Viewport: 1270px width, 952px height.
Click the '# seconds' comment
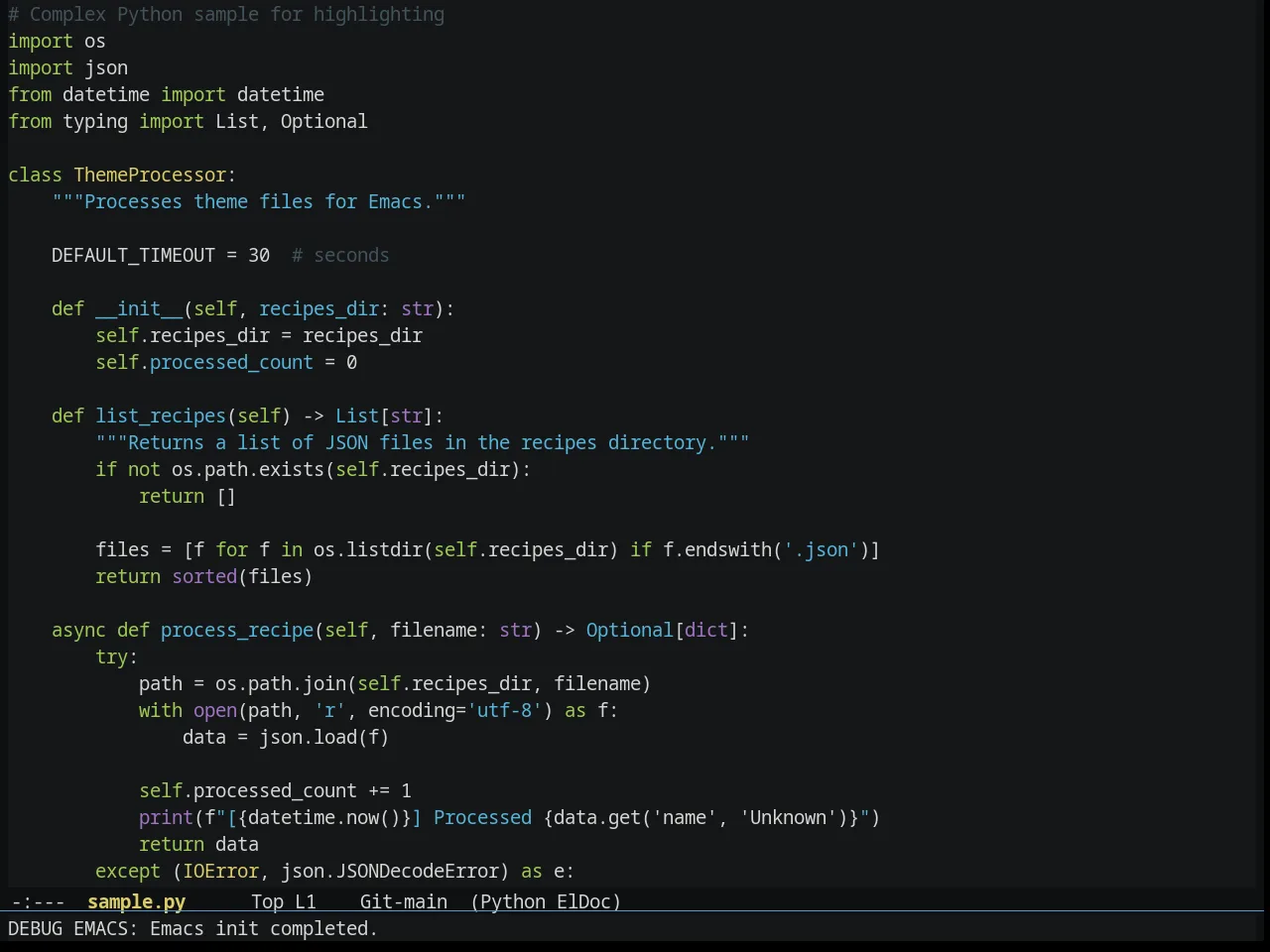(x=340, y=255)
